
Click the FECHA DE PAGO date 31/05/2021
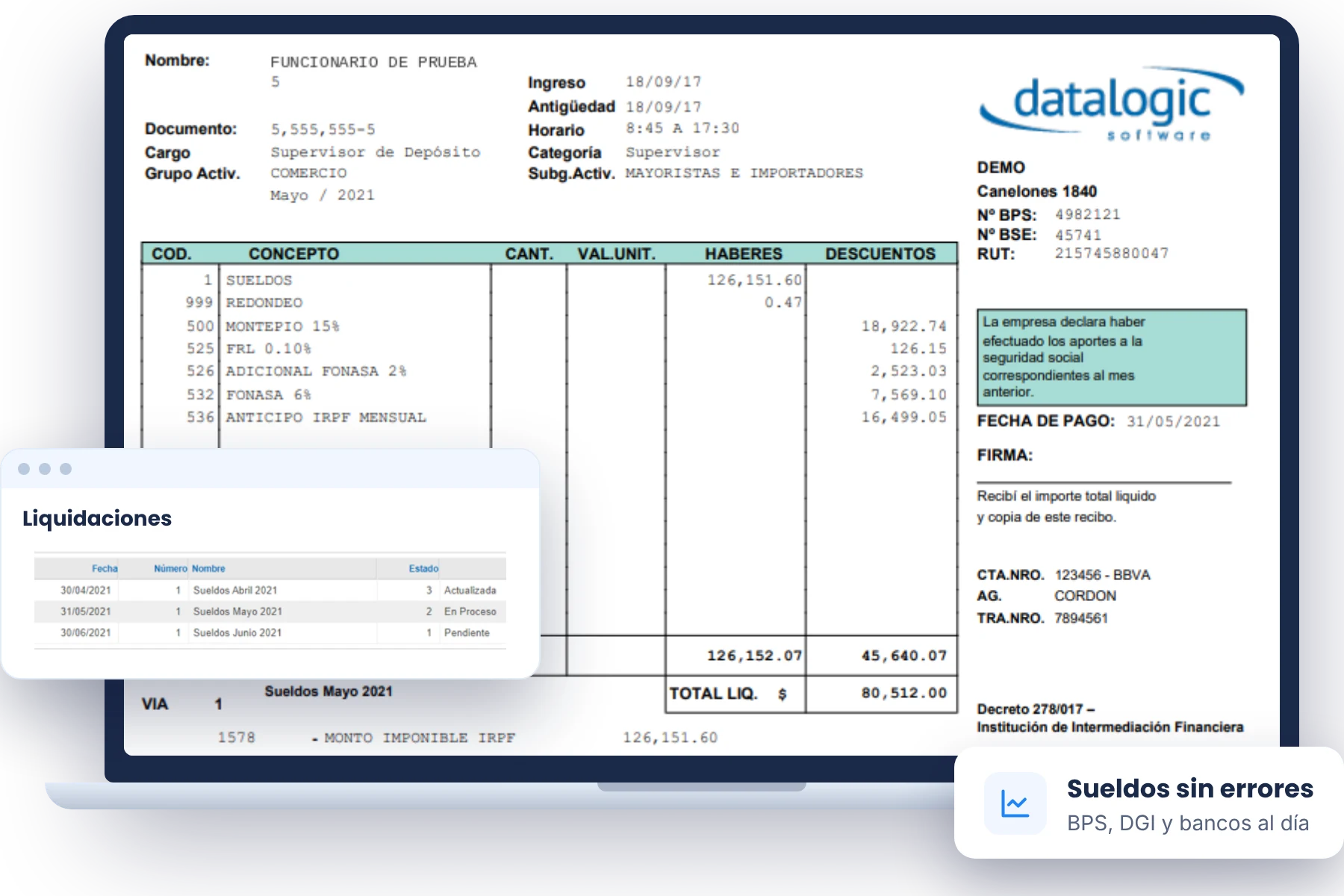click(1173, 421)
